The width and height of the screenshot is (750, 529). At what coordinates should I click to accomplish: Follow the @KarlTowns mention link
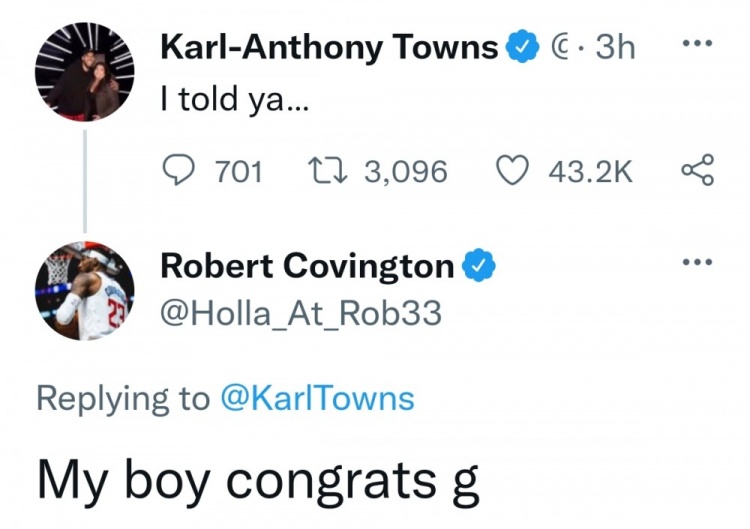click(x=317, y=398)
